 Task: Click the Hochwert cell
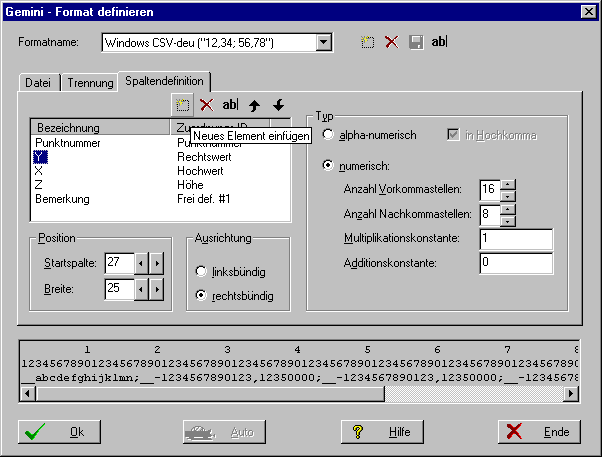click(x=200, y=171)
